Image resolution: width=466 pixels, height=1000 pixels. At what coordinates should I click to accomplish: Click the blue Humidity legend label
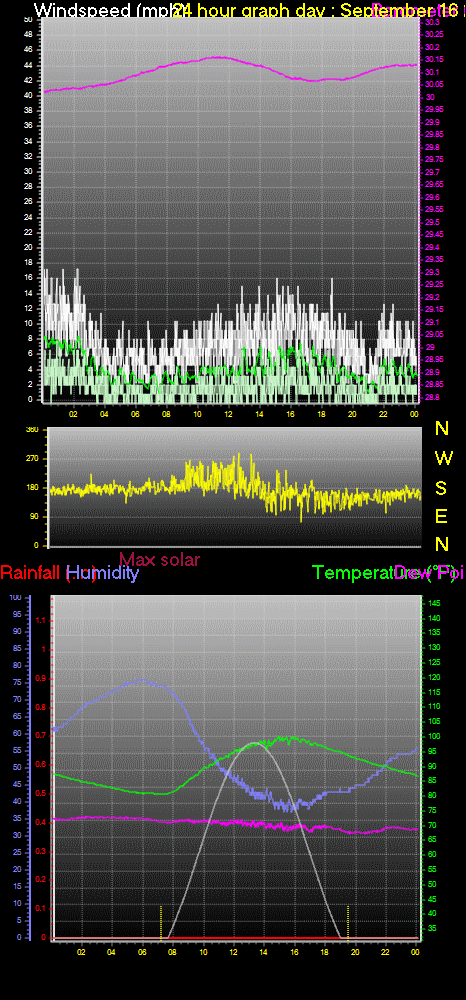pos(103,573)
